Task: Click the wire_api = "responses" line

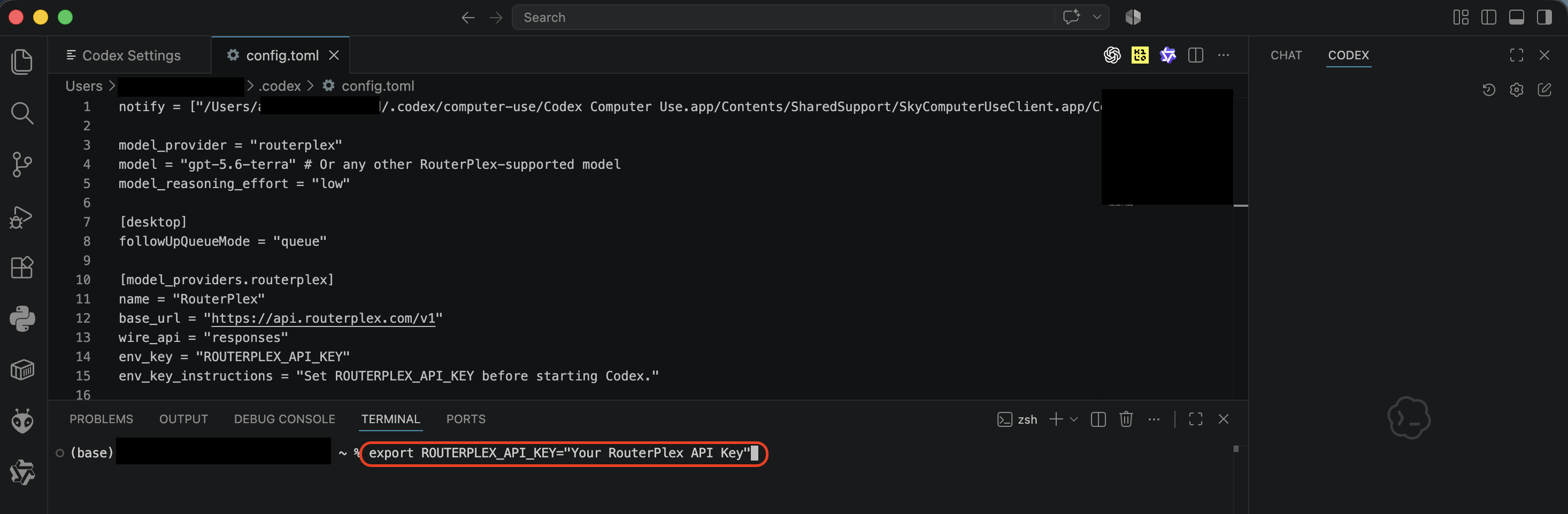Action: pos(203,338)
